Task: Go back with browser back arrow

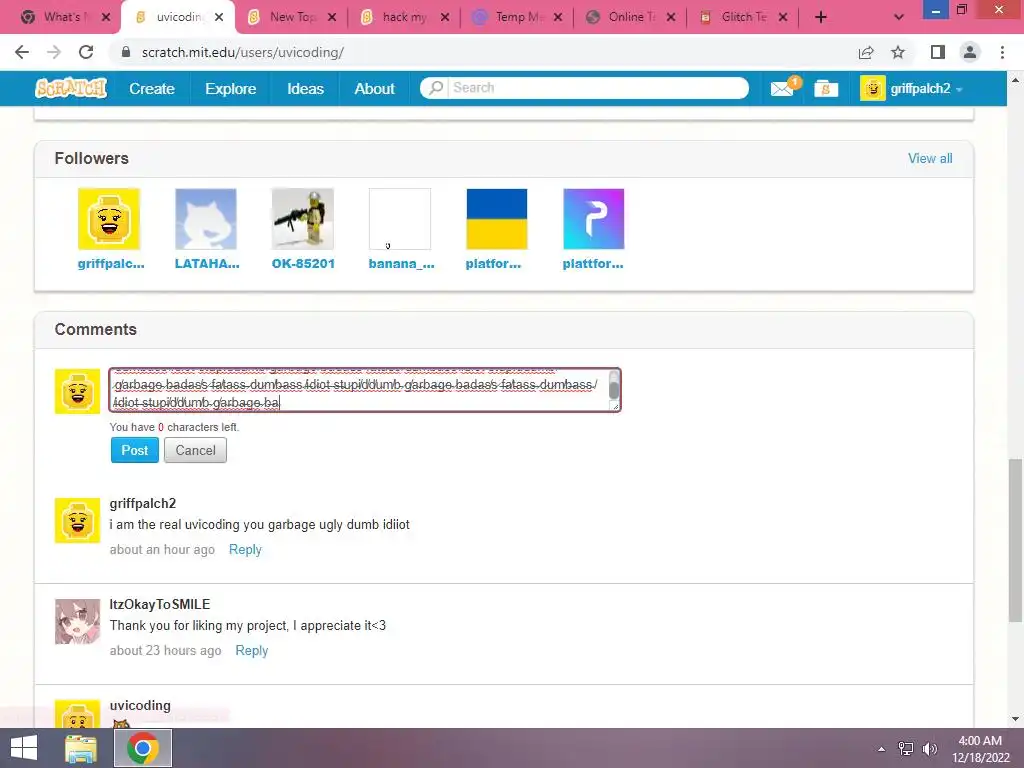Action: (x=22, y=52)
